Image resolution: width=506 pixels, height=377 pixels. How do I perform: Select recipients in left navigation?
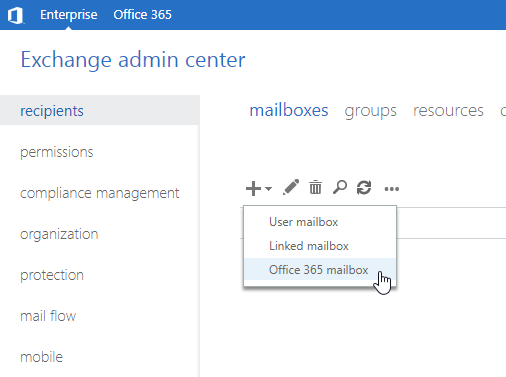pyautogui.click(x=100, y=110)
